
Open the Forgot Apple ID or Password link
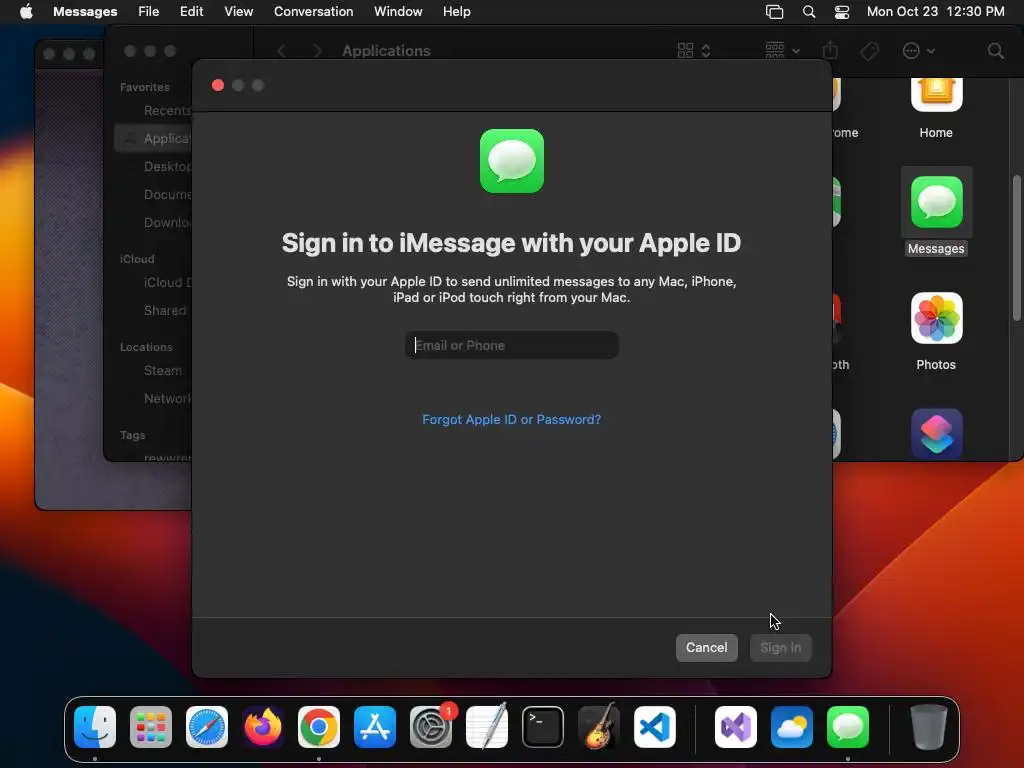click(x=511, y=419)
